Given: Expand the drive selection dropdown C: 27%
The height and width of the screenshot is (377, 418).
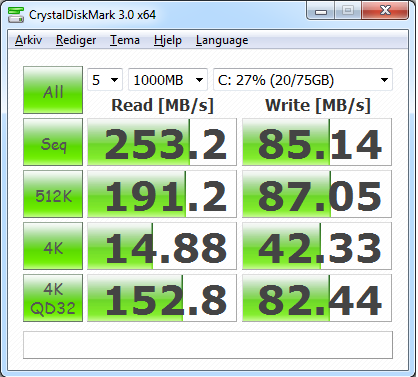Looking at the screenshot, I should pyautogui.click(x=303, y=80).
